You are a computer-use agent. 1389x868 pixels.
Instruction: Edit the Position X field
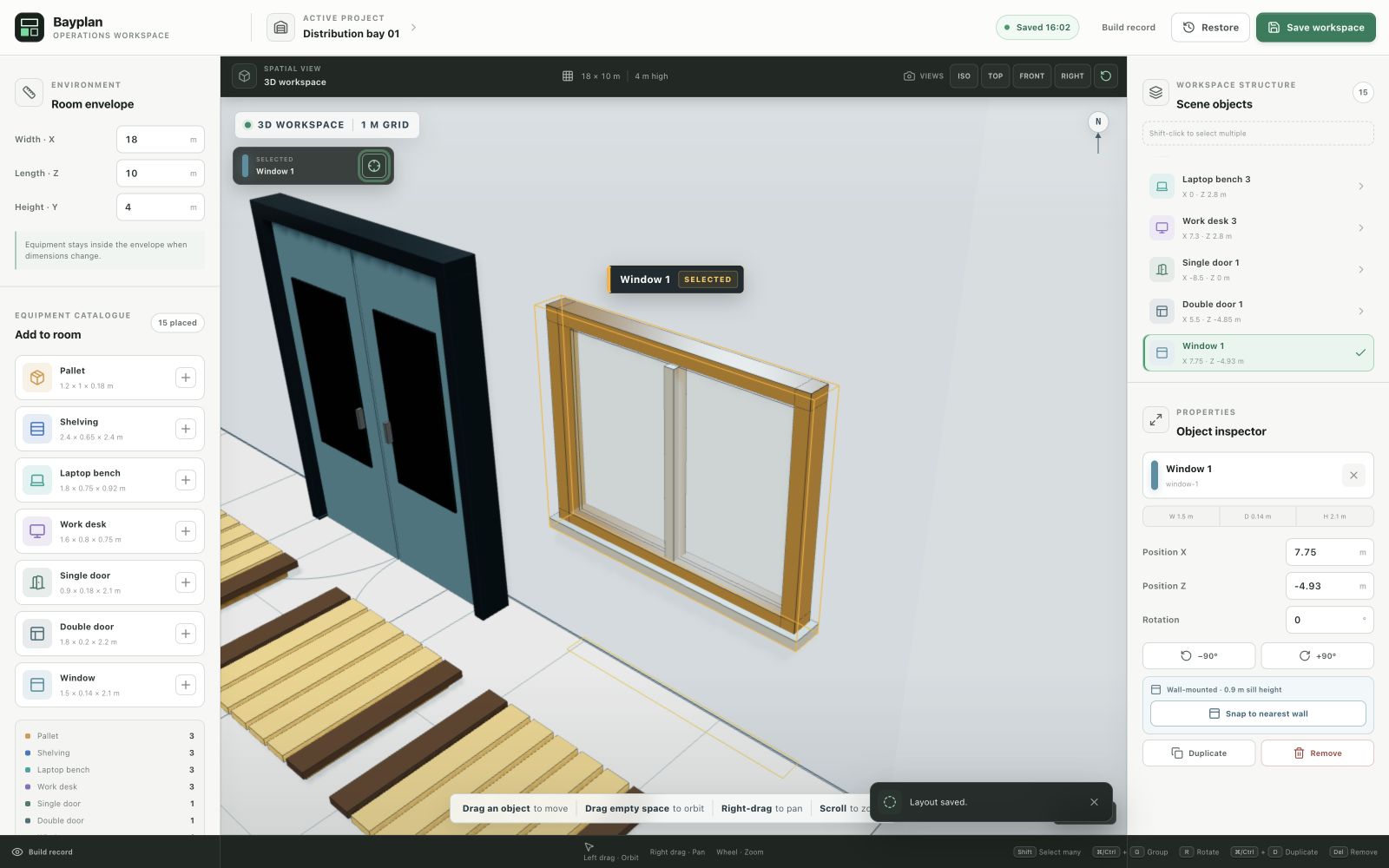pyautogui.click(x=1329, y=552)
